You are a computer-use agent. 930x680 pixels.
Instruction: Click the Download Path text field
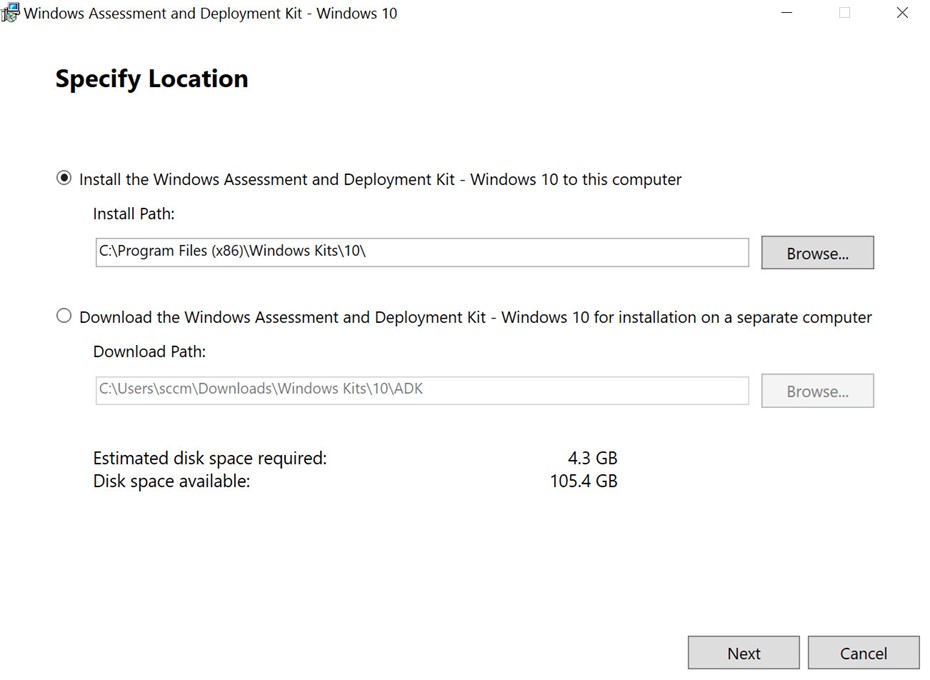pos(422,390)
